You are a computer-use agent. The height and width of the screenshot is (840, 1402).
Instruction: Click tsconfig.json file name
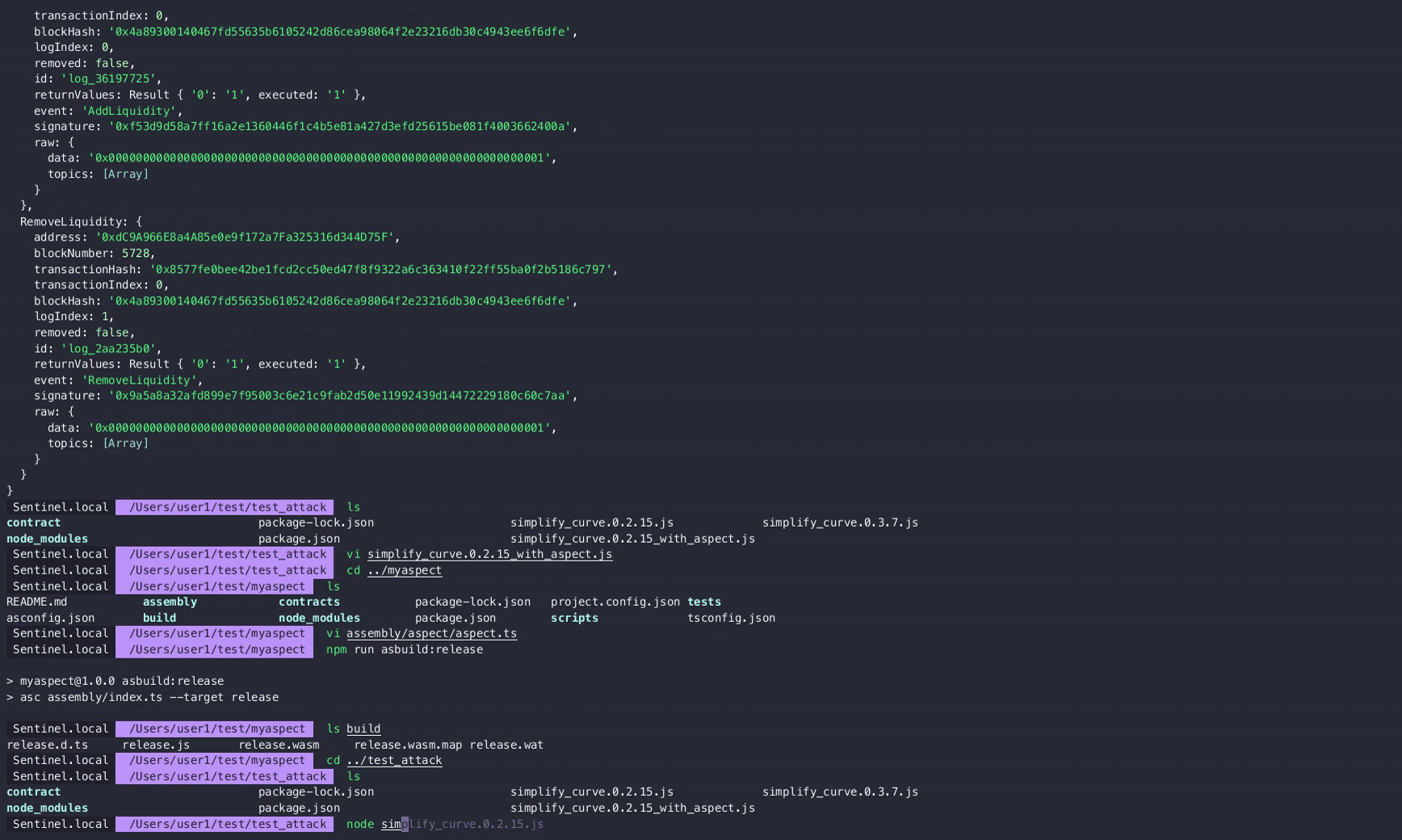coord(731,618)
